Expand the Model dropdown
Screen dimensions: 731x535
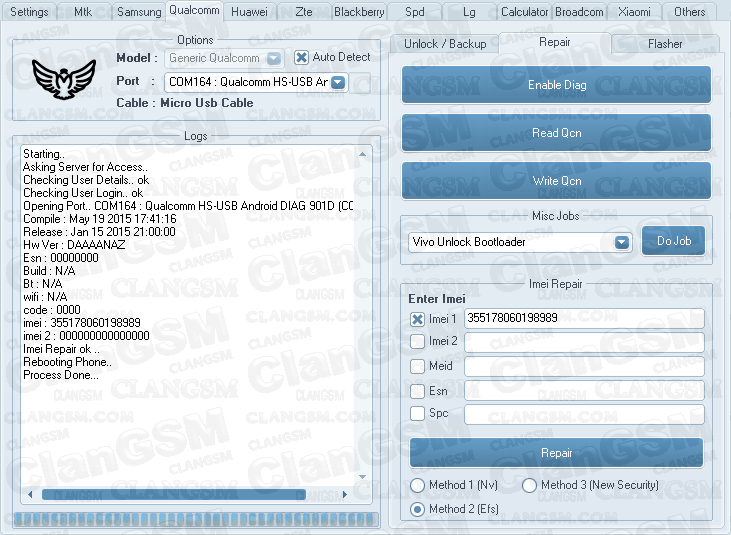[x=274, y=58]
